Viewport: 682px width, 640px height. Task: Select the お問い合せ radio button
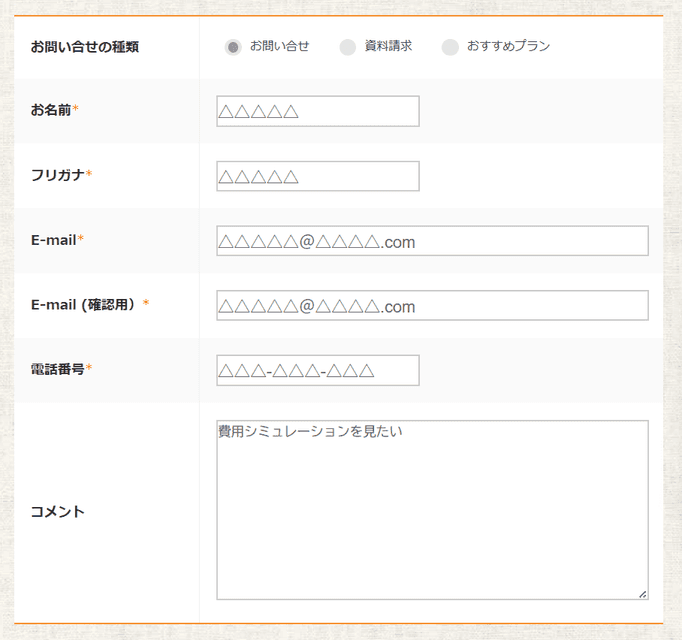[233, 47]
